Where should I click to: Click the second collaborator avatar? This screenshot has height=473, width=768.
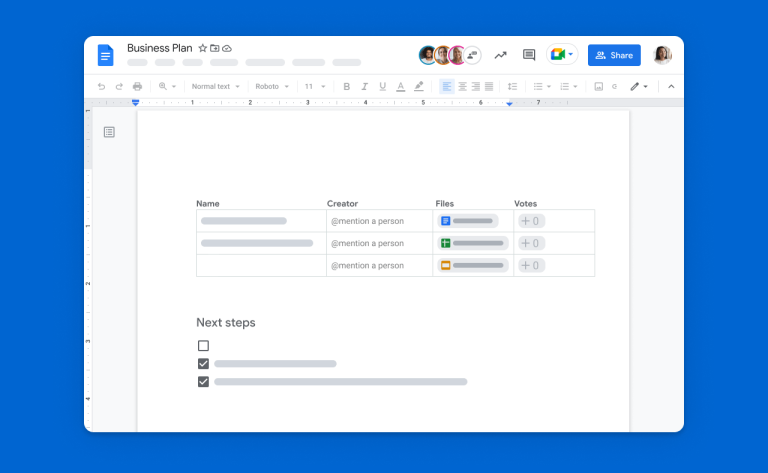tap(442, 55)
